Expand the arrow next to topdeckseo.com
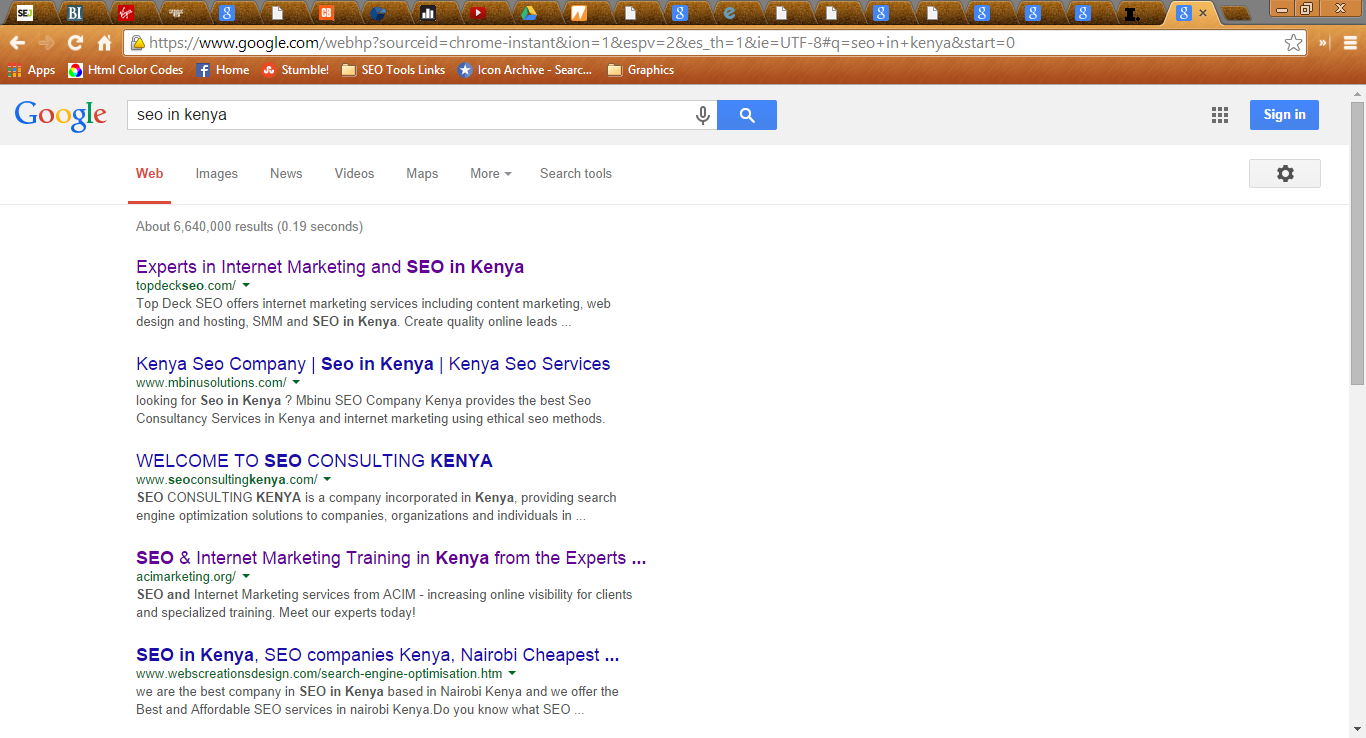Viewport: 1366px width, 738px height. tap(246, 285)
